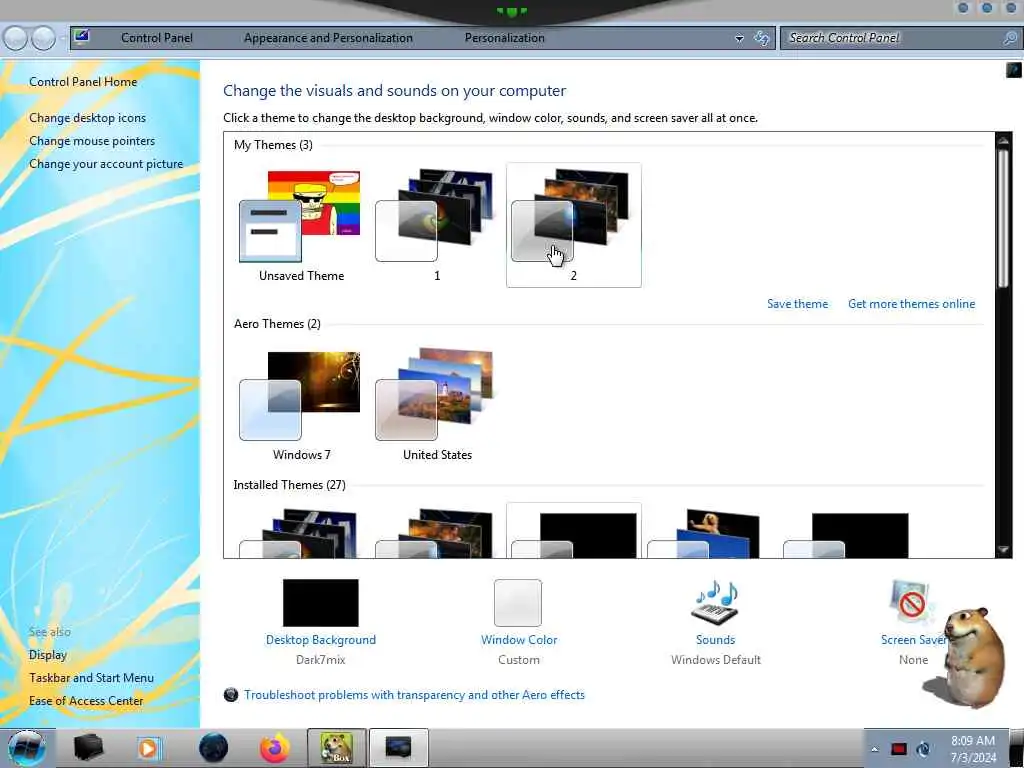
Task: Click the Personalization window taskbar button
Action: (398, 748)
